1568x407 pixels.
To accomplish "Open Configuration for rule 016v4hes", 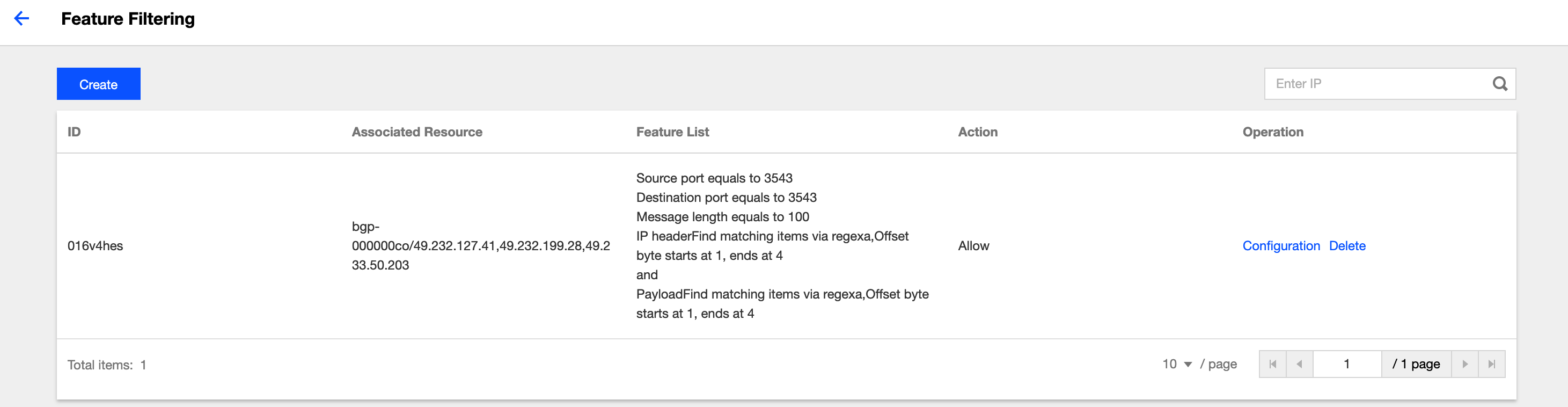I will 1281,246.
